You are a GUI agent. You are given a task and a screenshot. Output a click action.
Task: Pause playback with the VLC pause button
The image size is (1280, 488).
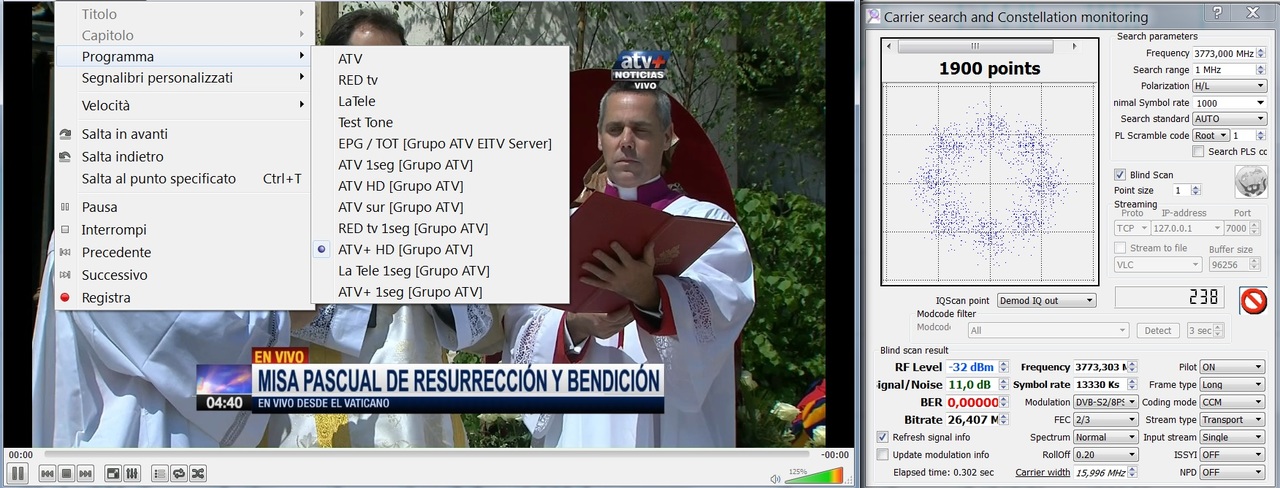(17, 473)
